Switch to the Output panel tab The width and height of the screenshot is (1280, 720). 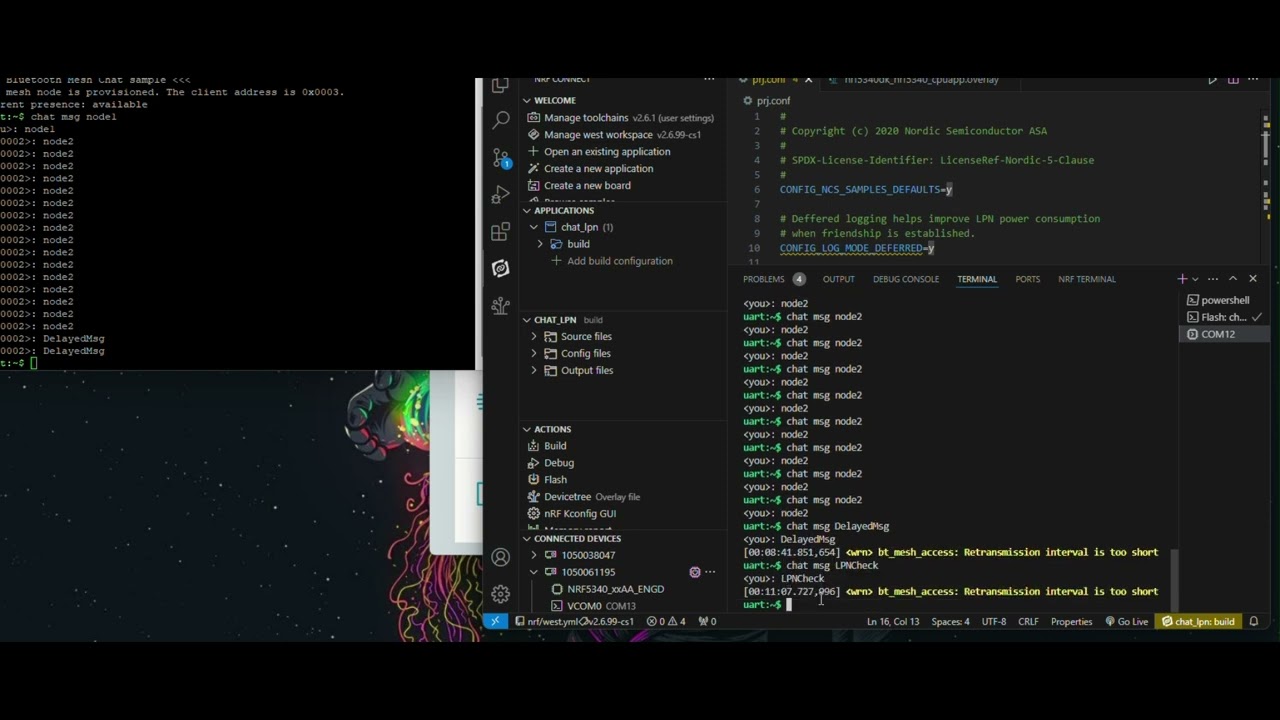click(x=838, y=279)
